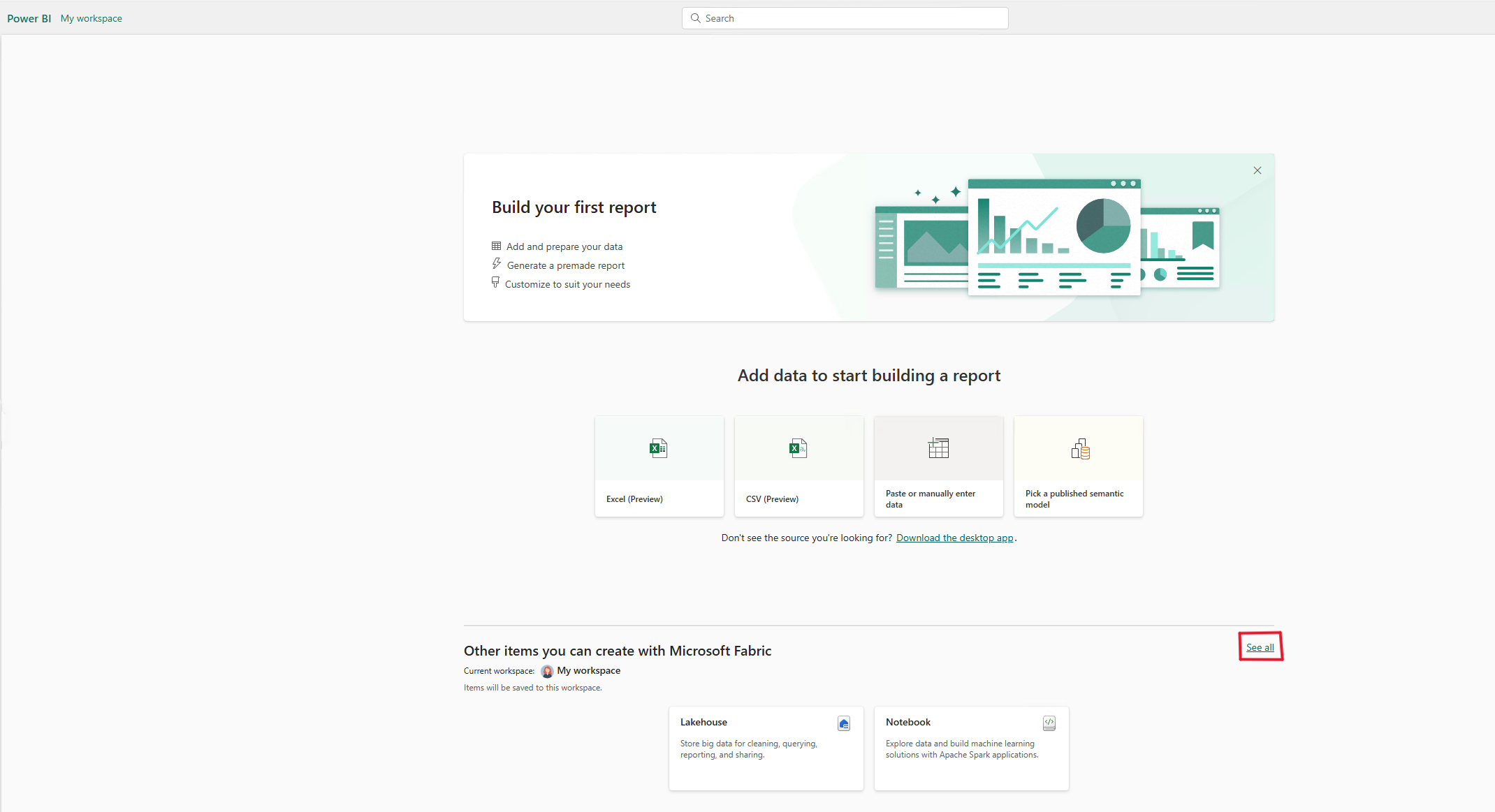Click the Generate a premade report option
This screenshot has height=812, width=1495.
(565, 264)
